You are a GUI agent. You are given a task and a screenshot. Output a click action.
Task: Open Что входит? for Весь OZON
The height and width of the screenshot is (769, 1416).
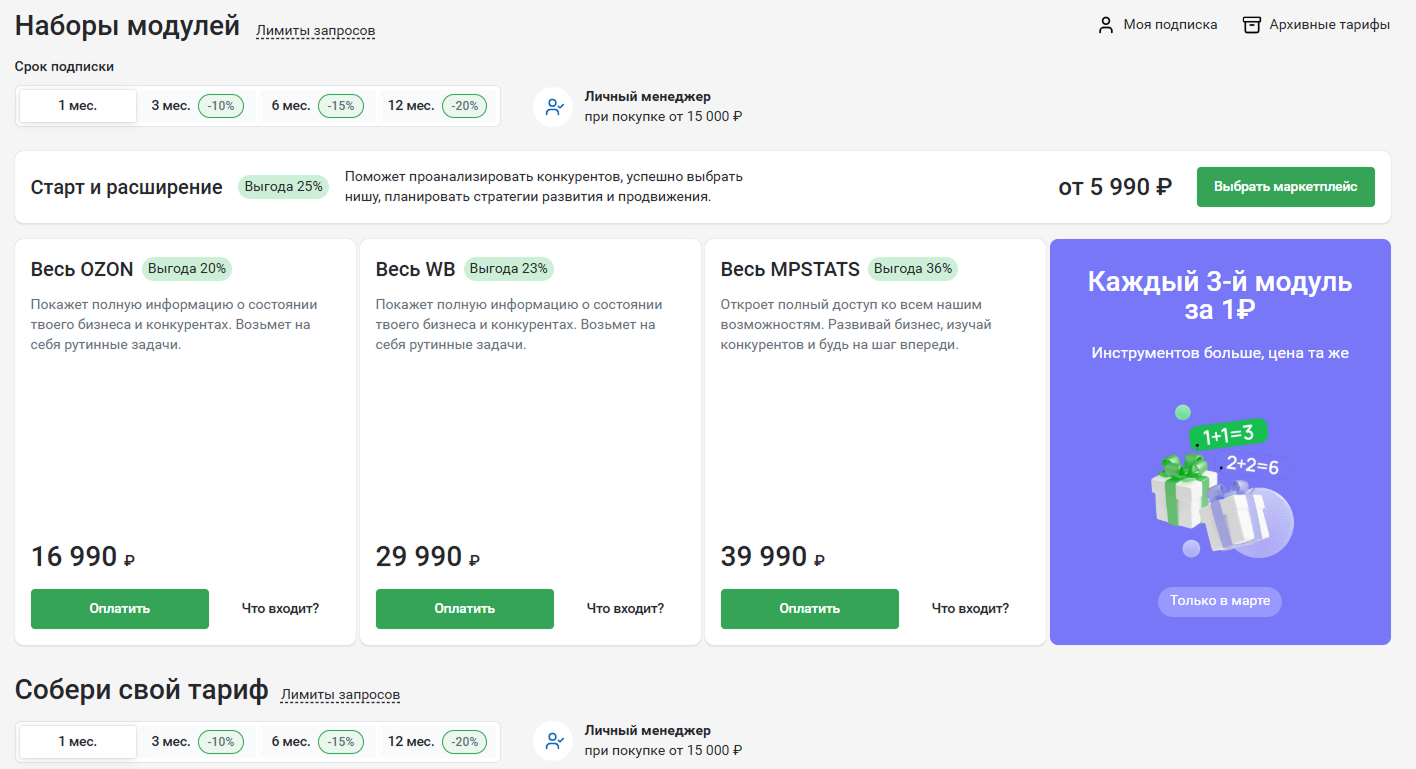point(281,608)
